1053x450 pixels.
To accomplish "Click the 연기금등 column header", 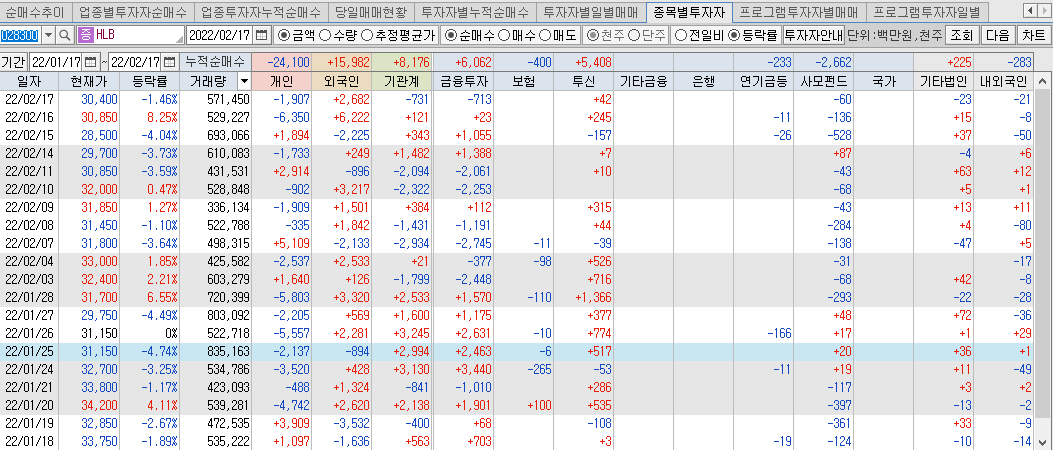I will pos(764,82).
